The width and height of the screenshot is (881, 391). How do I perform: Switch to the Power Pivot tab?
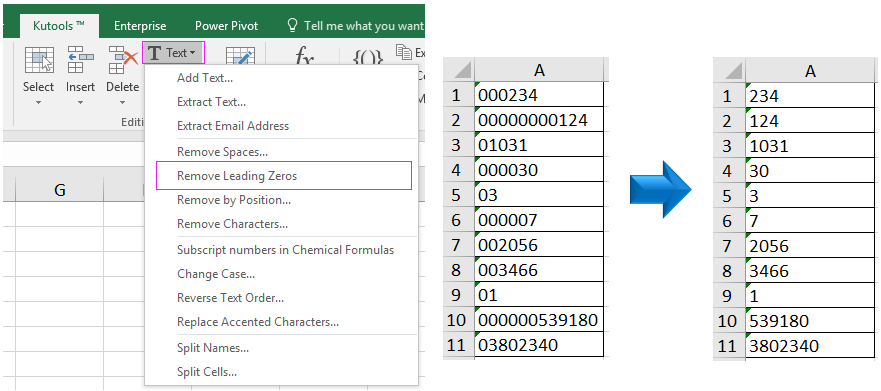(x=226, y=26)
